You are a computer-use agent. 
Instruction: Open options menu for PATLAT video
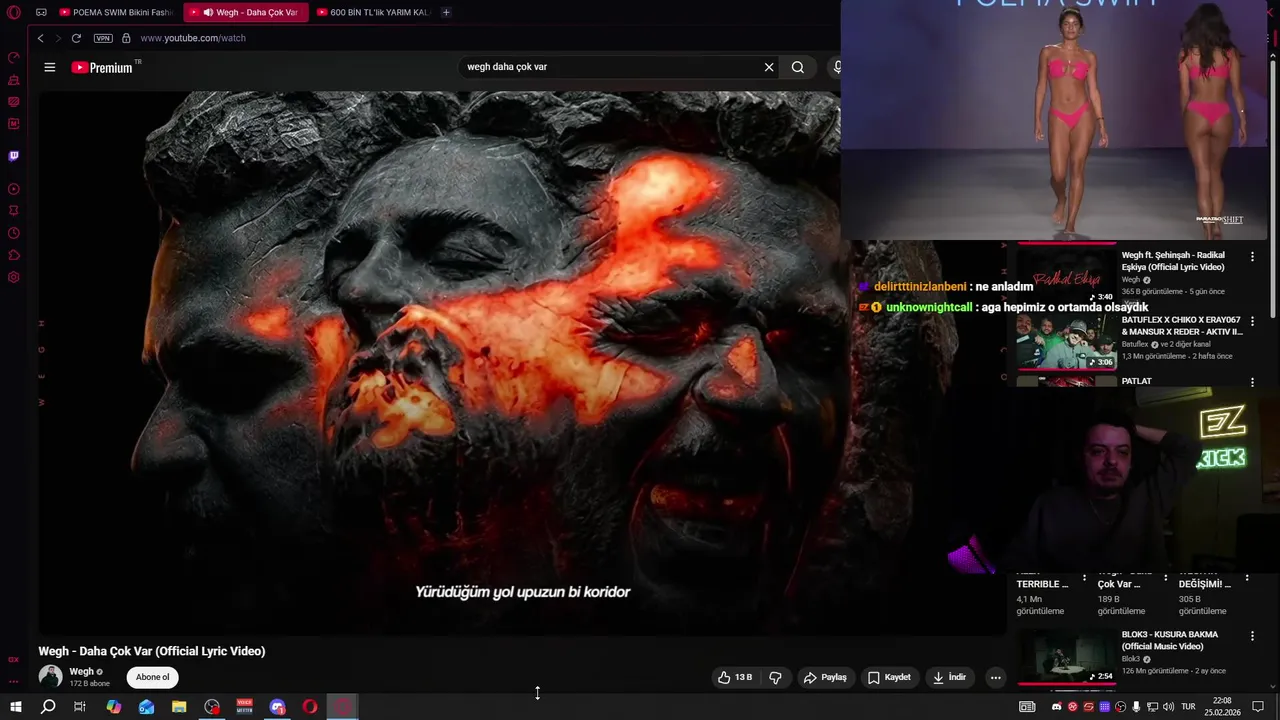(x=1252, y=382)
